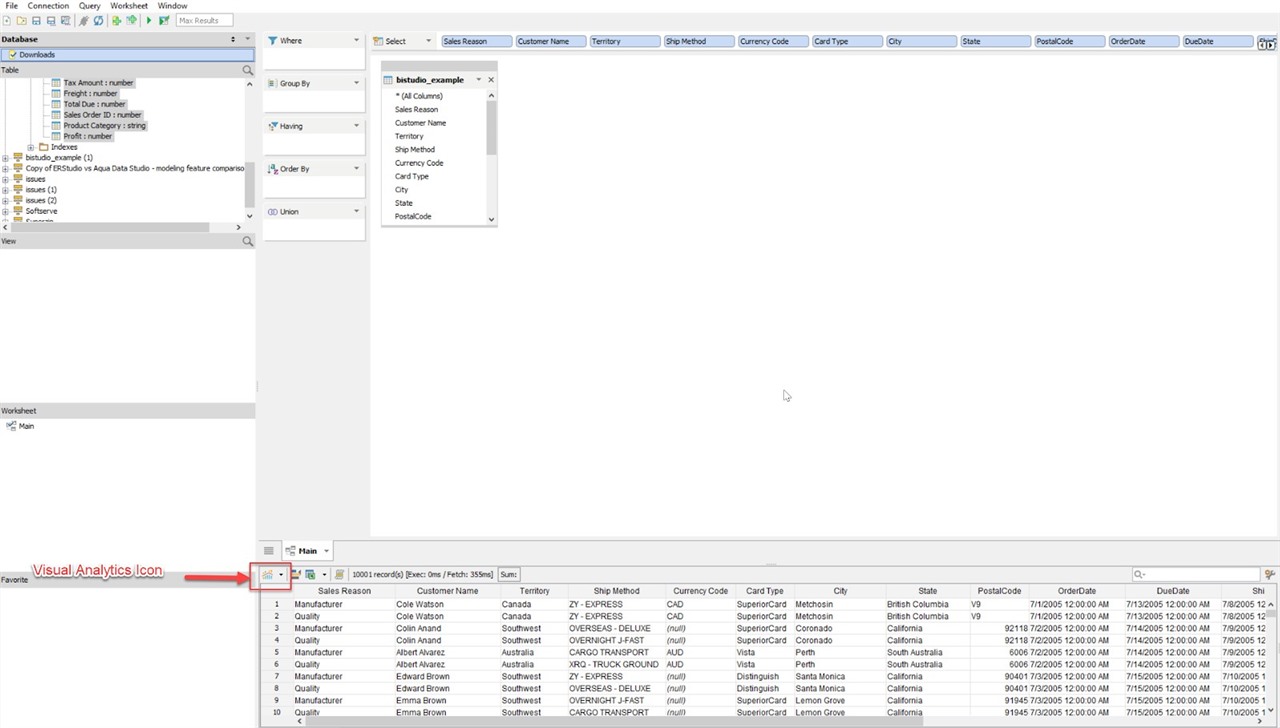1280x728 pixels.
Task: Select * (All Columns) in bistudio_example box
Action: coord(419,96)
